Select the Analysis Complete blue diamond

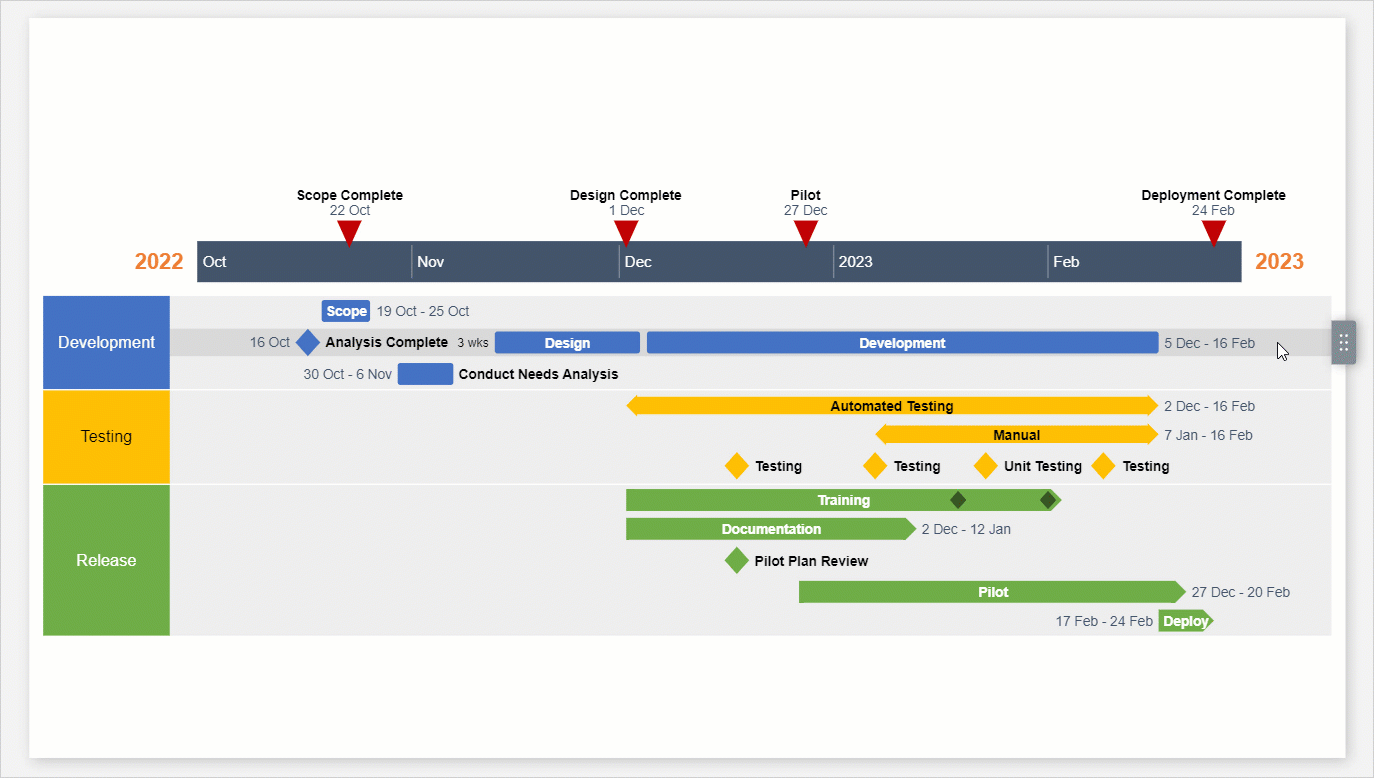pyautogui.click(x=308, y=342)
